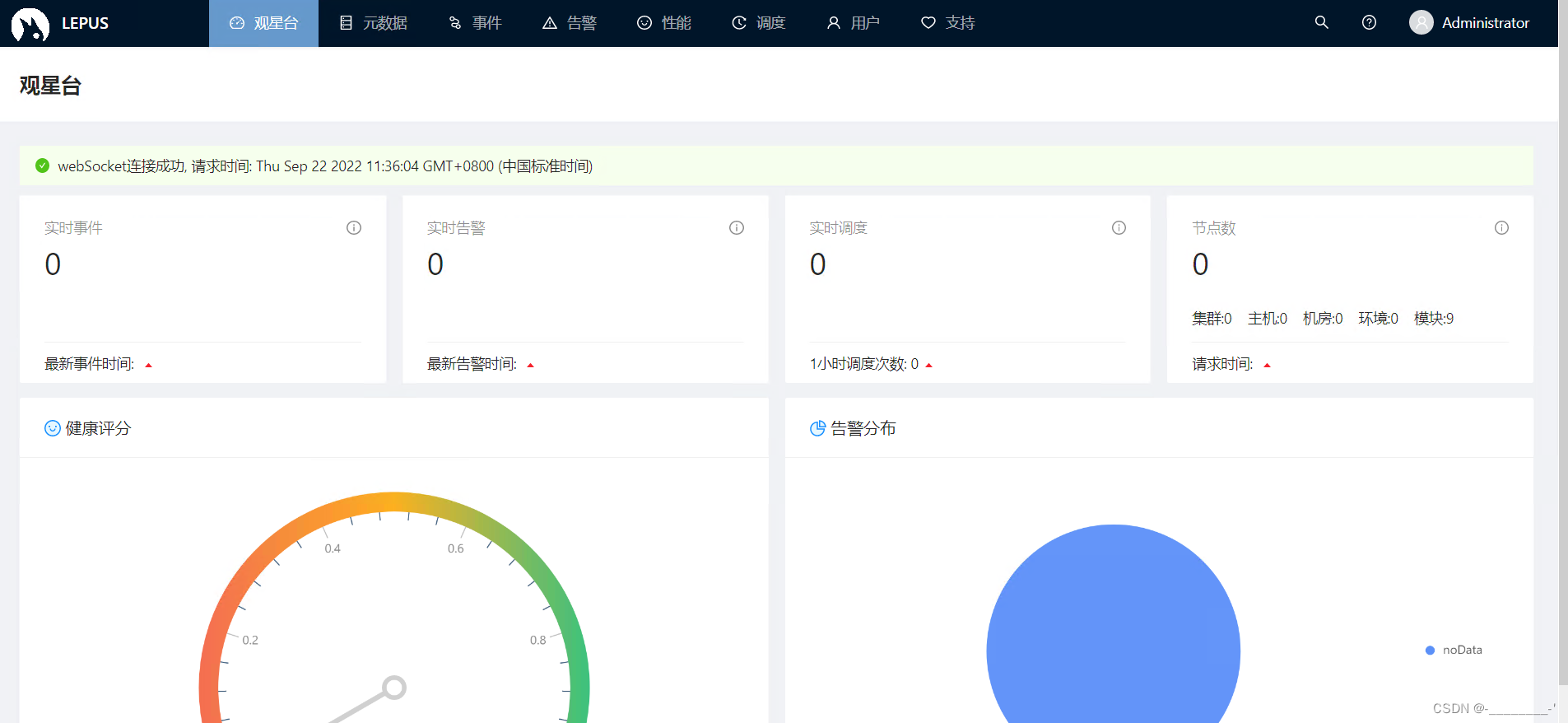Image resolution: width=1568 pixels, height=723 pixels.
Task: Click the 健康评分 smiley icon
Action: pyautogui.click(x=53, y=428)
